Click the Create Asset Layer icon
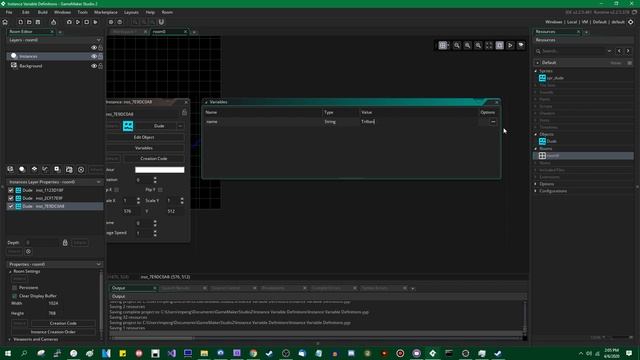Image resolution: width=640 pixels, height=360 pixels. coord(57,169)
